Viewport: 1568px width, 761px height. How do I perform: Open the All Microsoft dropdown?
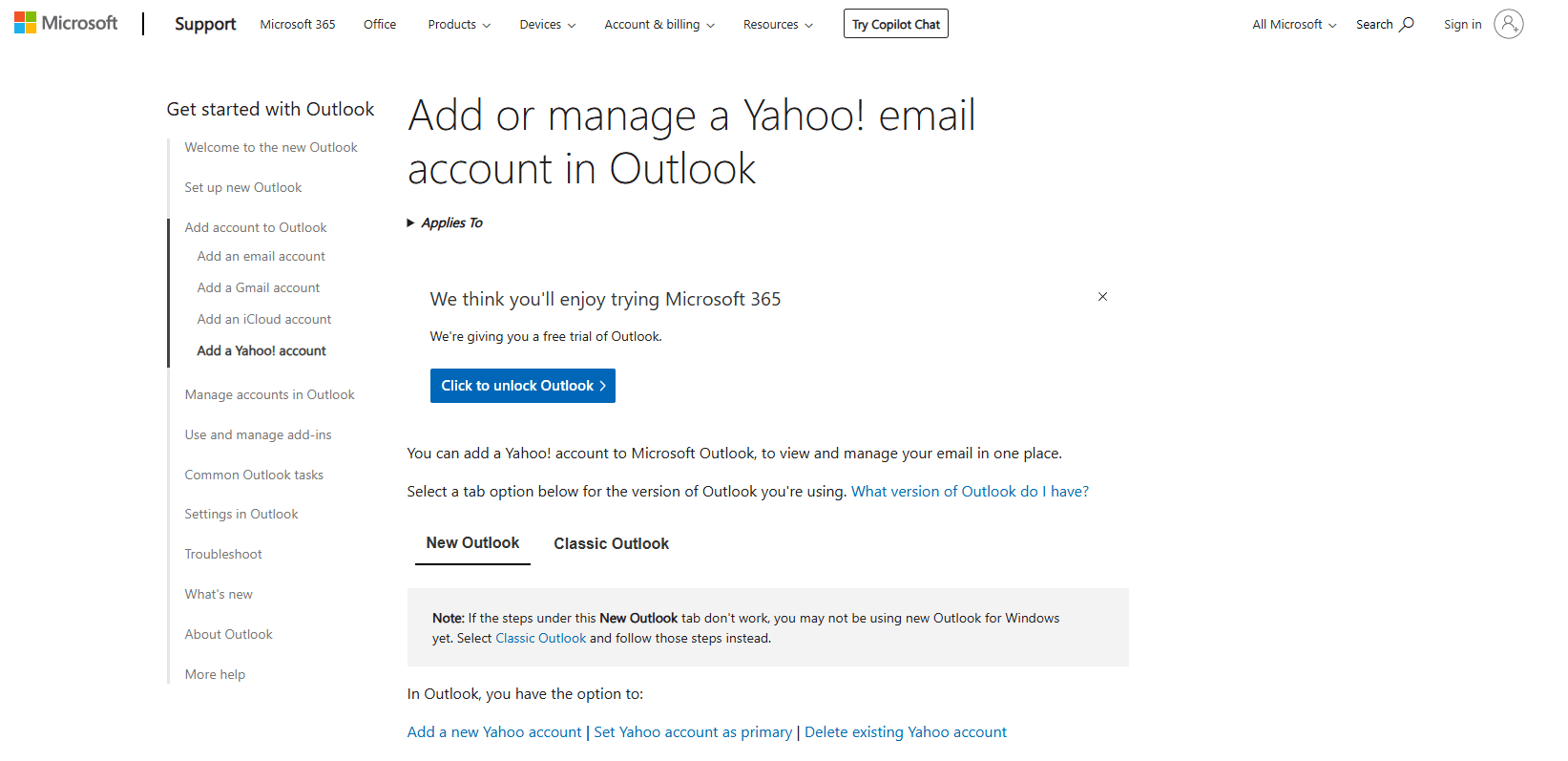coord(1294,25)
